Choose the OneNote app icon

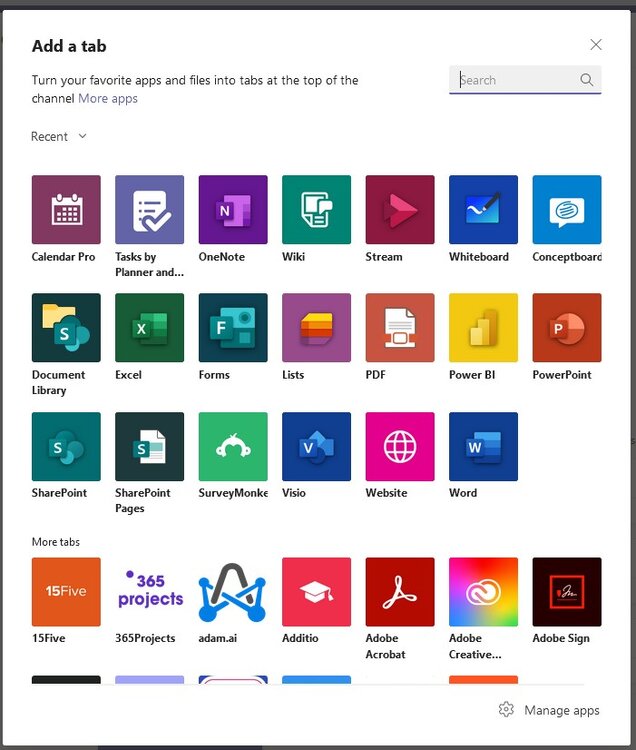[233, 210]
